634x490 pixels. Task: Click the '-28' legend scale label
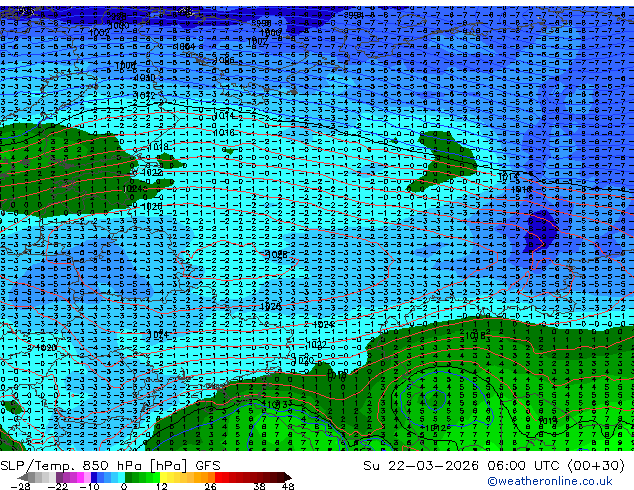click(20, 486)
